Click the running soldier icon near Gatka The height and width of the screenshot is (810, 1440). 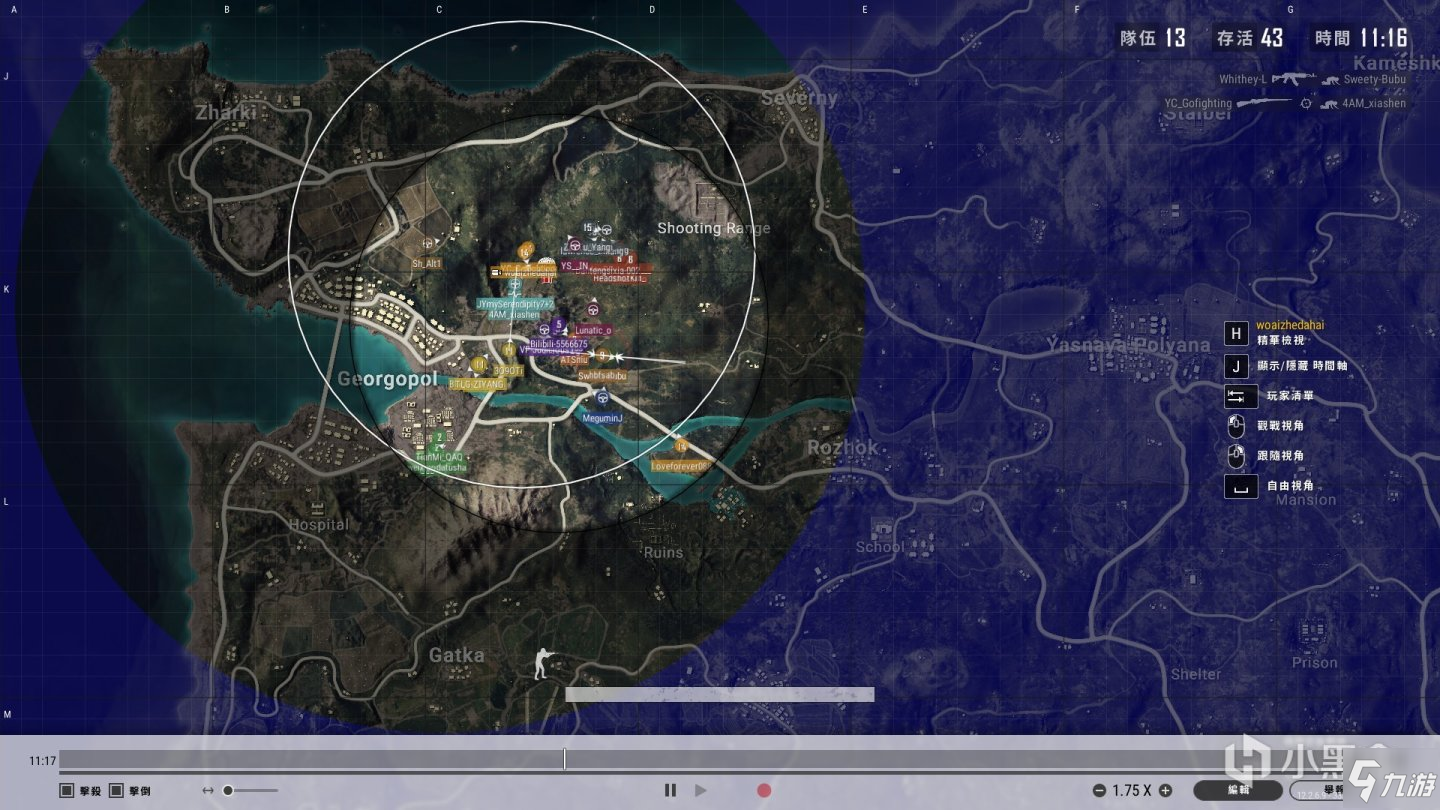click(x=544, y=662)
